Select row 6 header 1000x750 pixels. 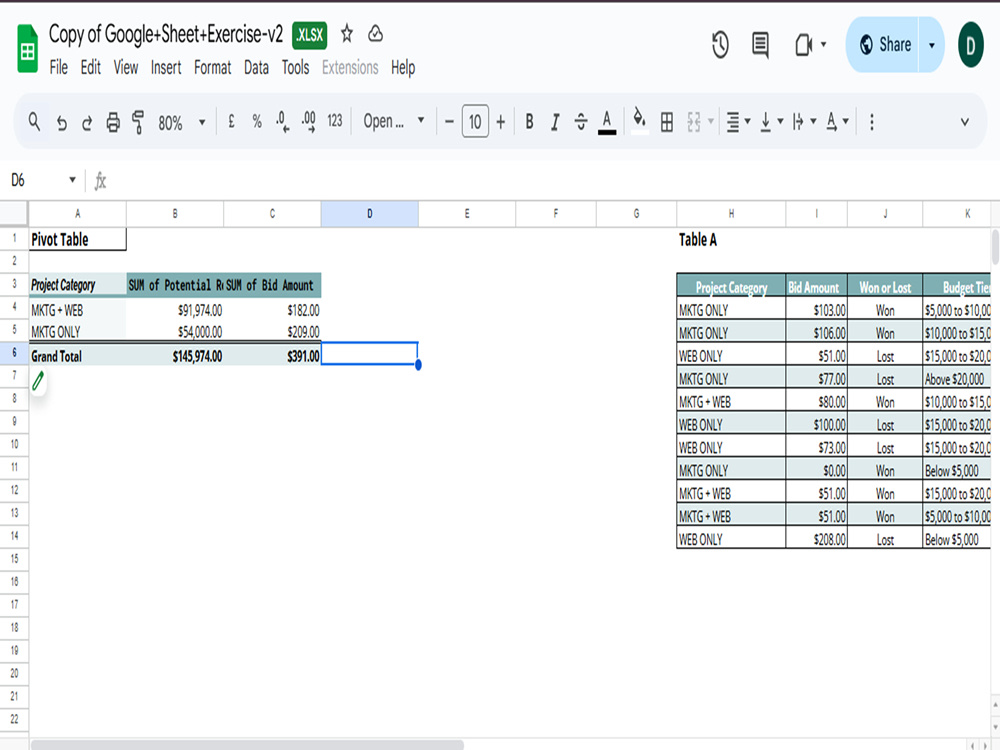(x=14, y=353)
